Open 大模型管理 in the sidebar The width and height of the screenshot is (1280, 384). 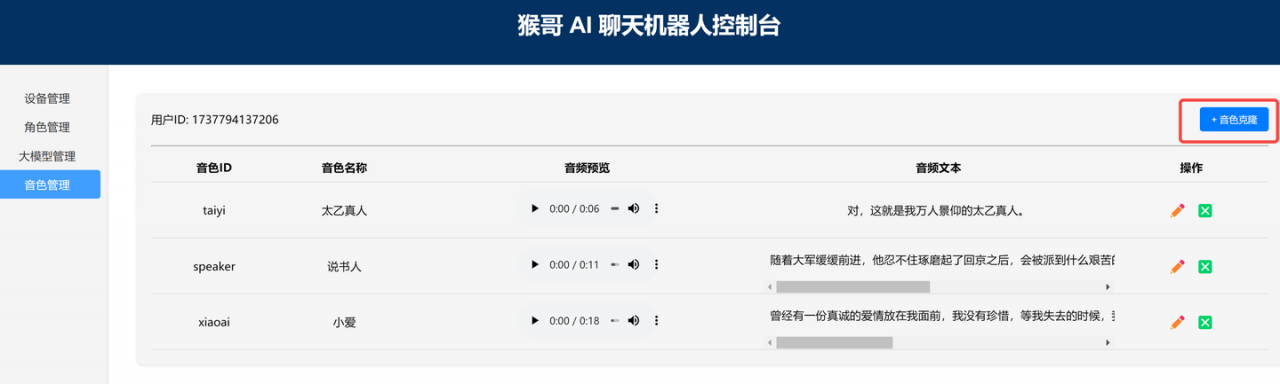(47, 156)
